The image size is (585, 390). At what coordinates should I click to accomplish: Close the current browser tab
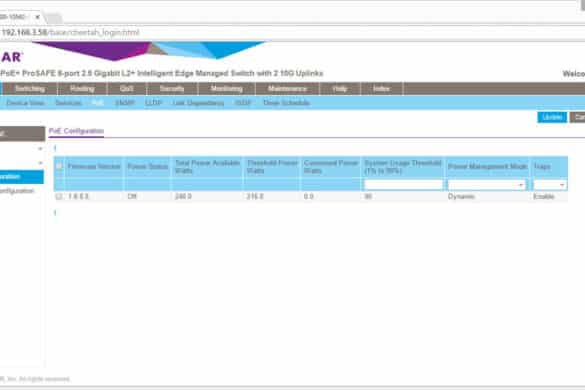[x=37, y=17]
